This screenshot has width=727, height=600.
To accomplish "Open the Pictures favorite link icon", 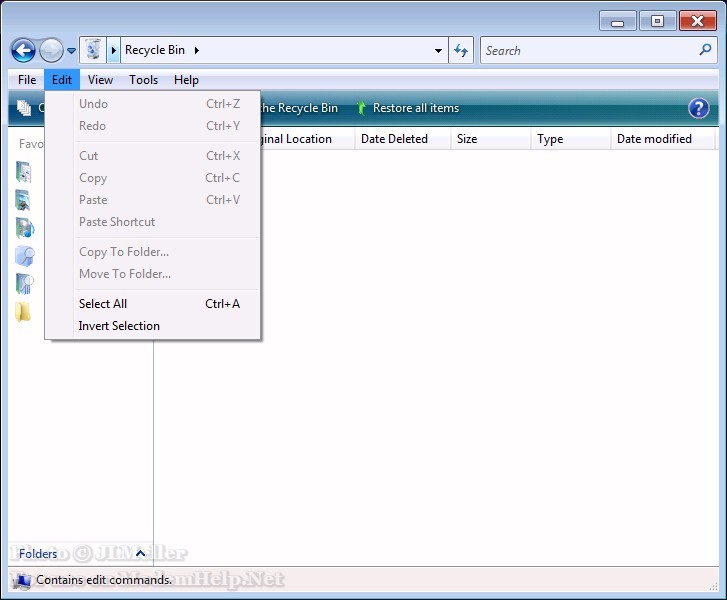I will click(24, 200).
